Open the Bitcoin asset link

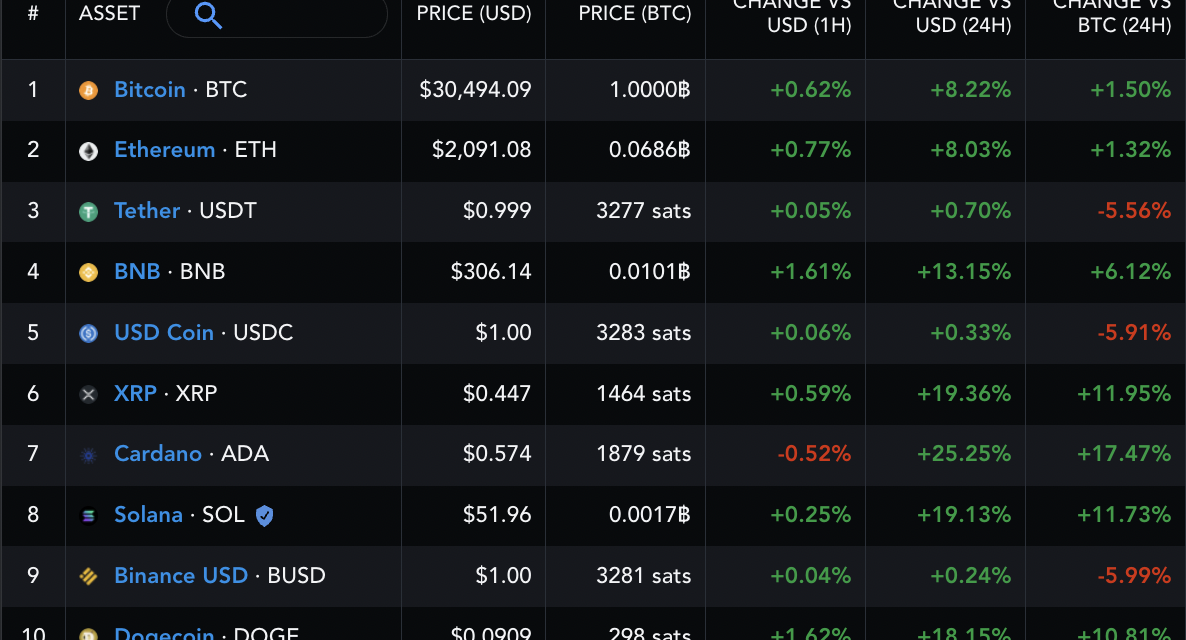[x=150, y=89]
